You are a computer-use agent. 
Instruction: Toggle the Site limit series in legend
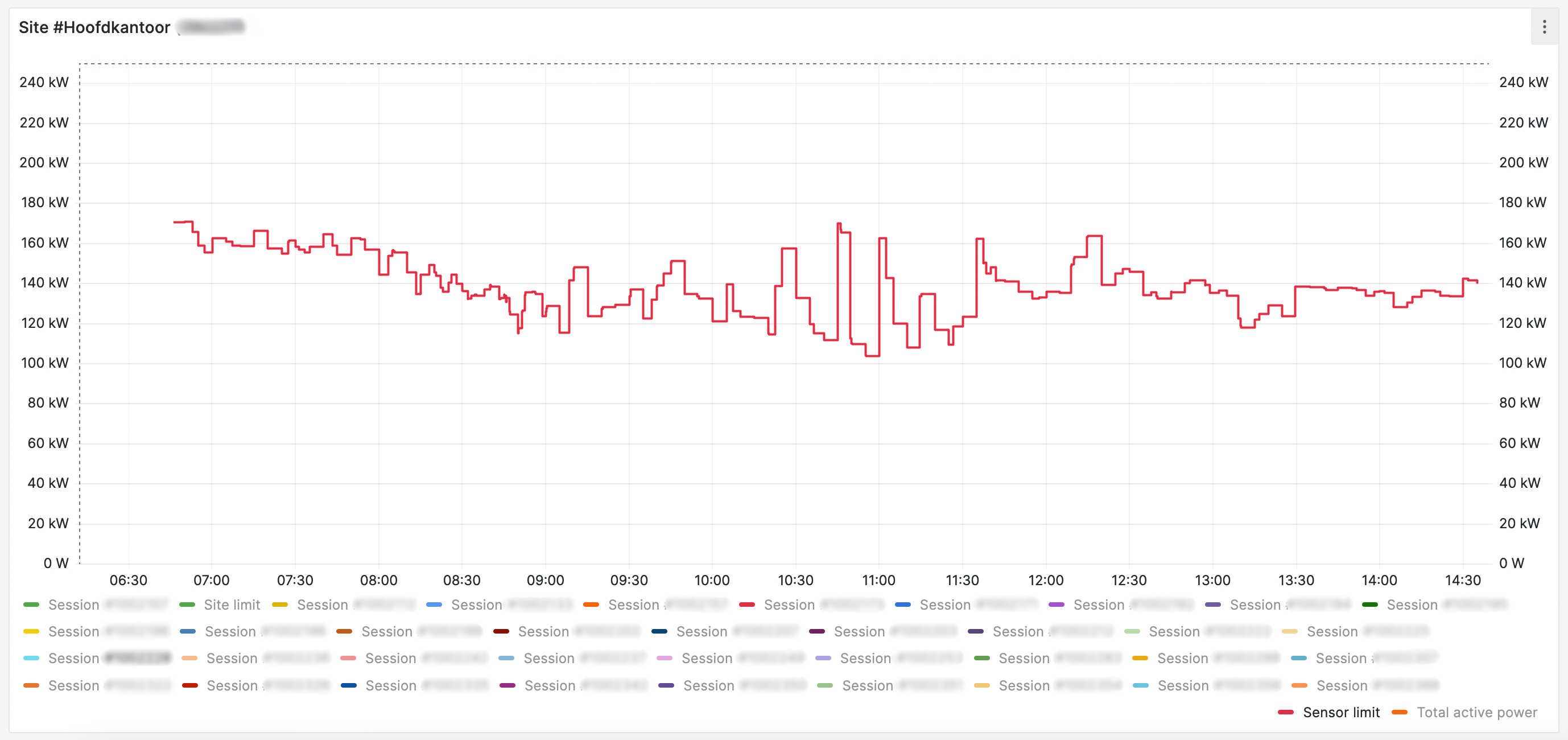coord(232,605)
